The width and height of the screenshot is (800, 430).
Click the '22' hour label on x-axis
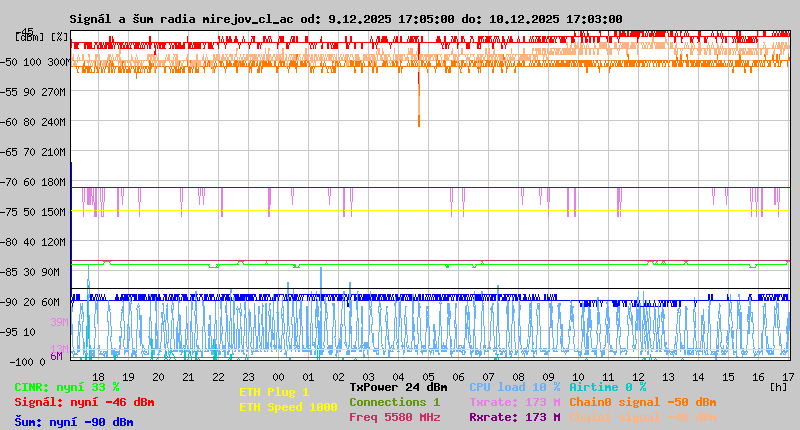click(x=218, y=377)
